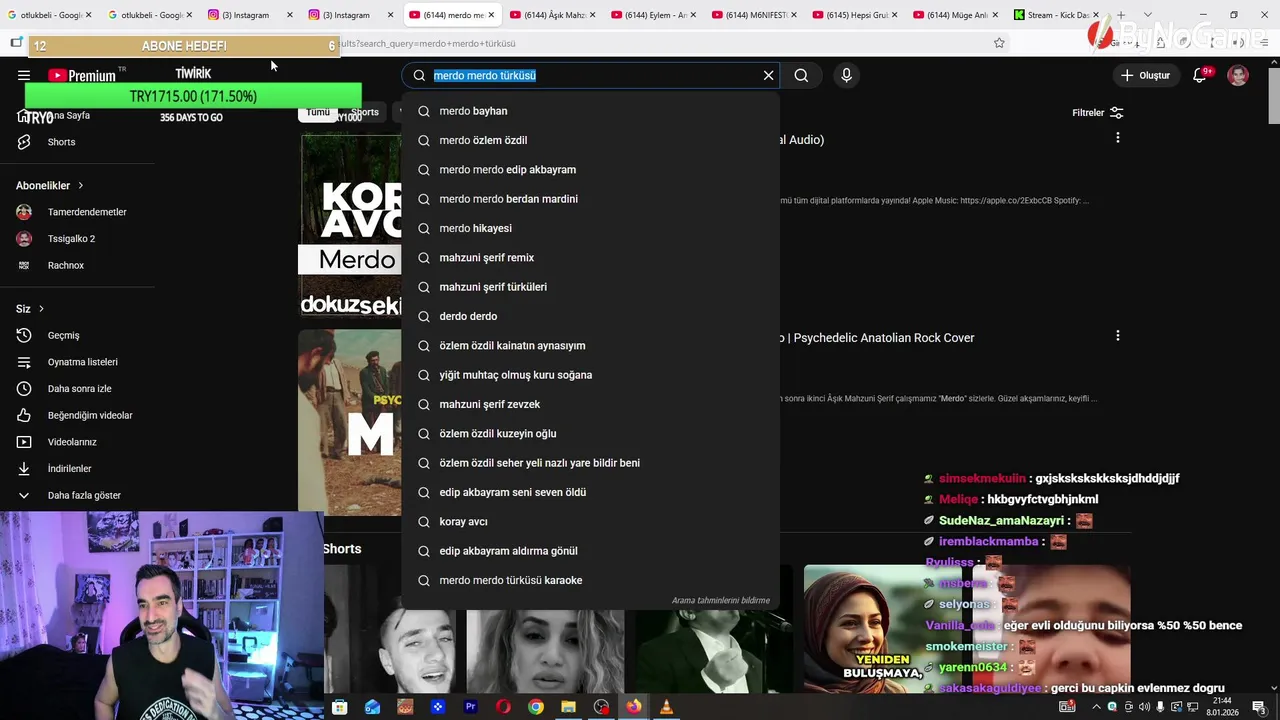
Task: Select the Tümü filter chip
Action: pos(318,112)
